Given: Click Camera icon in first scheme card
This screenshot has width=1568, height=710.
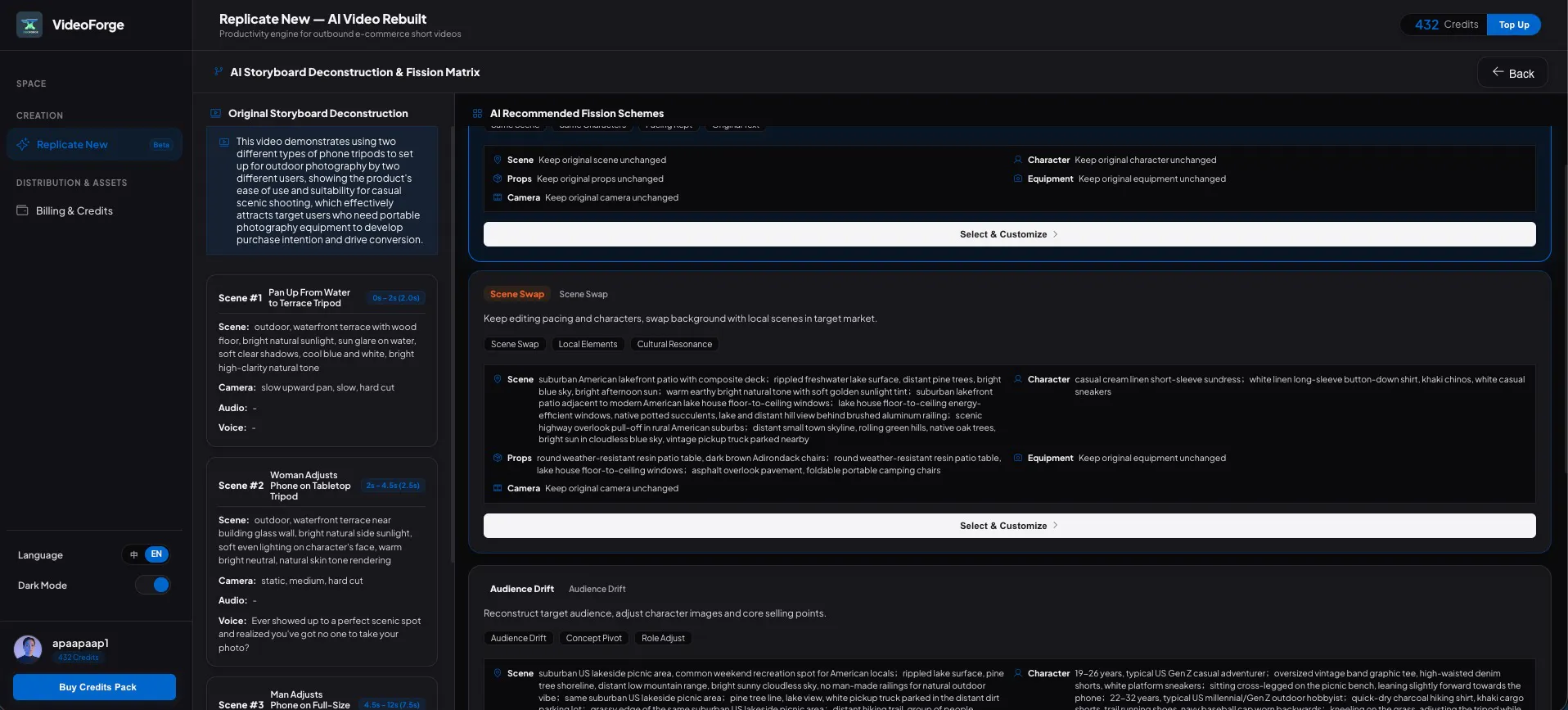Looking at the screenshot, I should click(x=498, y=197).
